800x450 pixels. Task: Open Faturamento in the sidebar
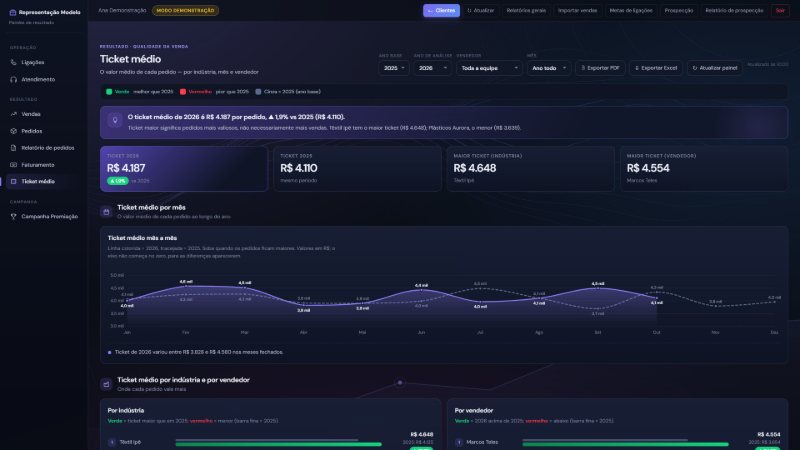click(x=44, y=165)
